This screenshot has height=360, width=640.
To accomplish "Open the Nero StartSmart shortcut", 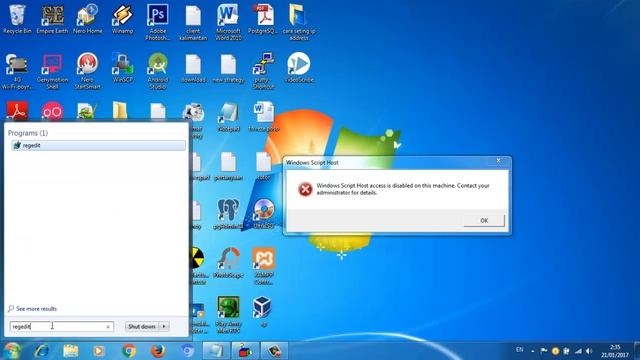I will pyautogui.click(x=87, y=71).
